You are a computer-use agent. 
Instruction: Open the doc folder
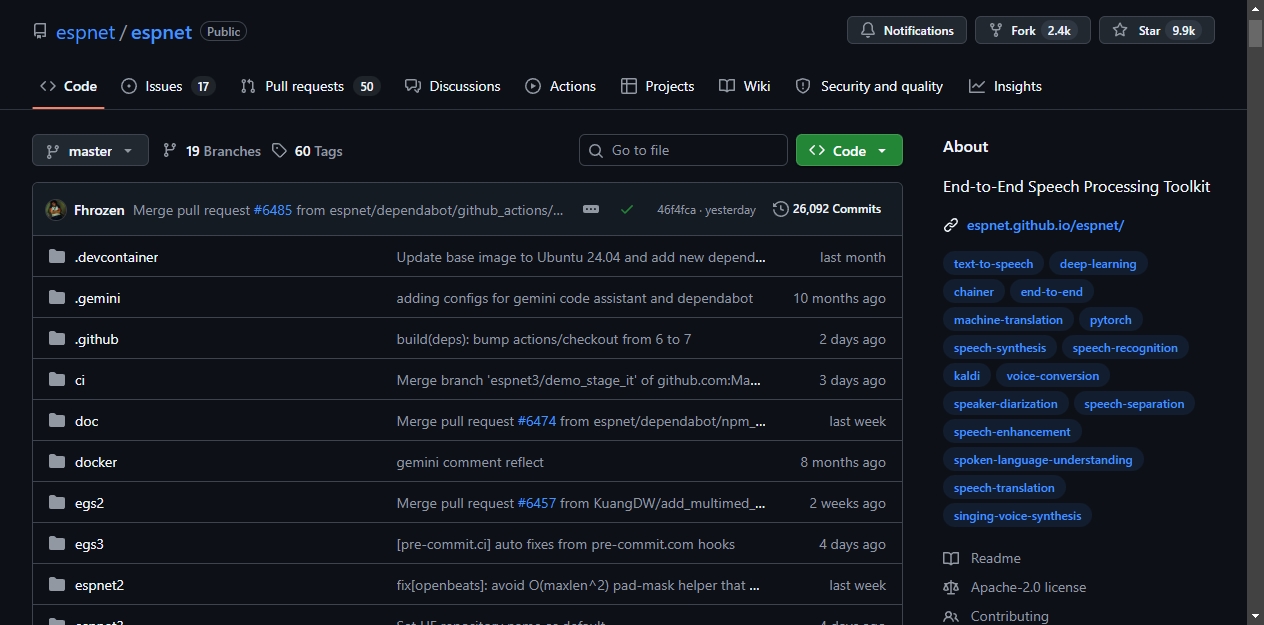(87, 421)
